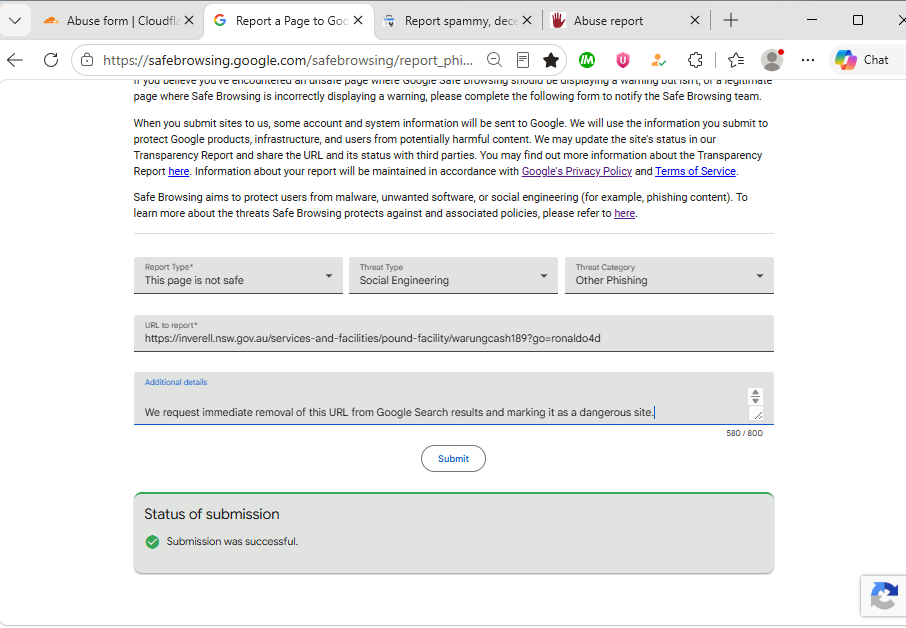Switch to the Abuse report tab
This screenshot has height=628, width=906.
(625, 21)
